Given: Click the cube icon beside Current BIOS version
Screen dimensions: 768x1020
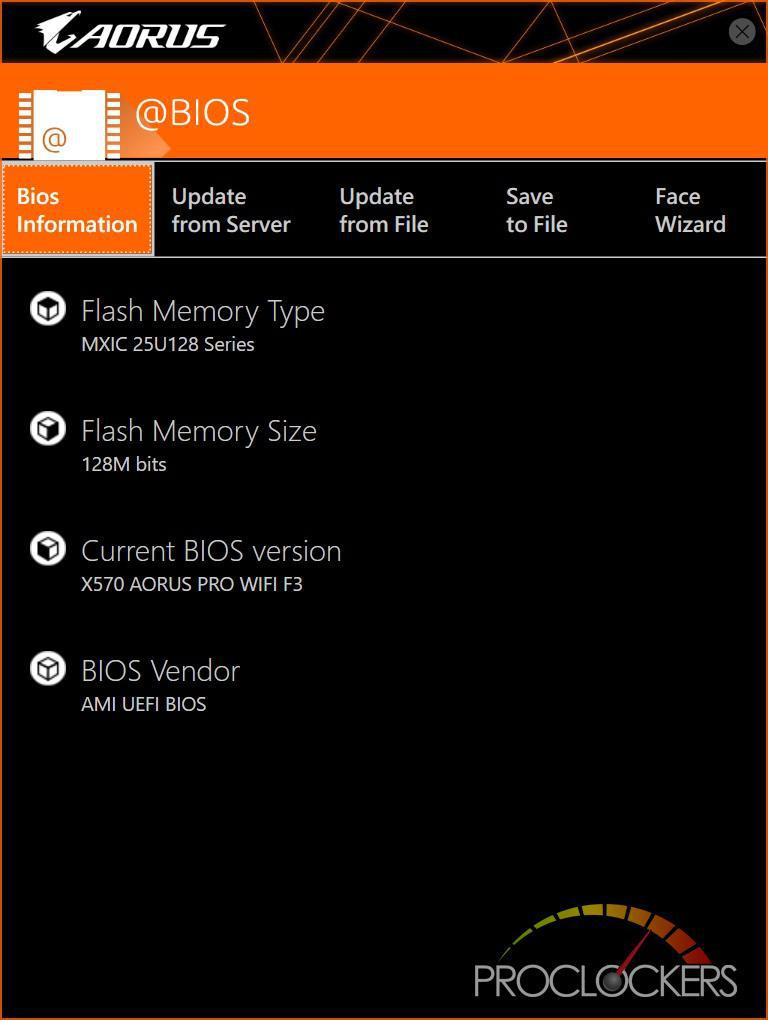Looking at the screenshot, I should [x=48, y=549].
